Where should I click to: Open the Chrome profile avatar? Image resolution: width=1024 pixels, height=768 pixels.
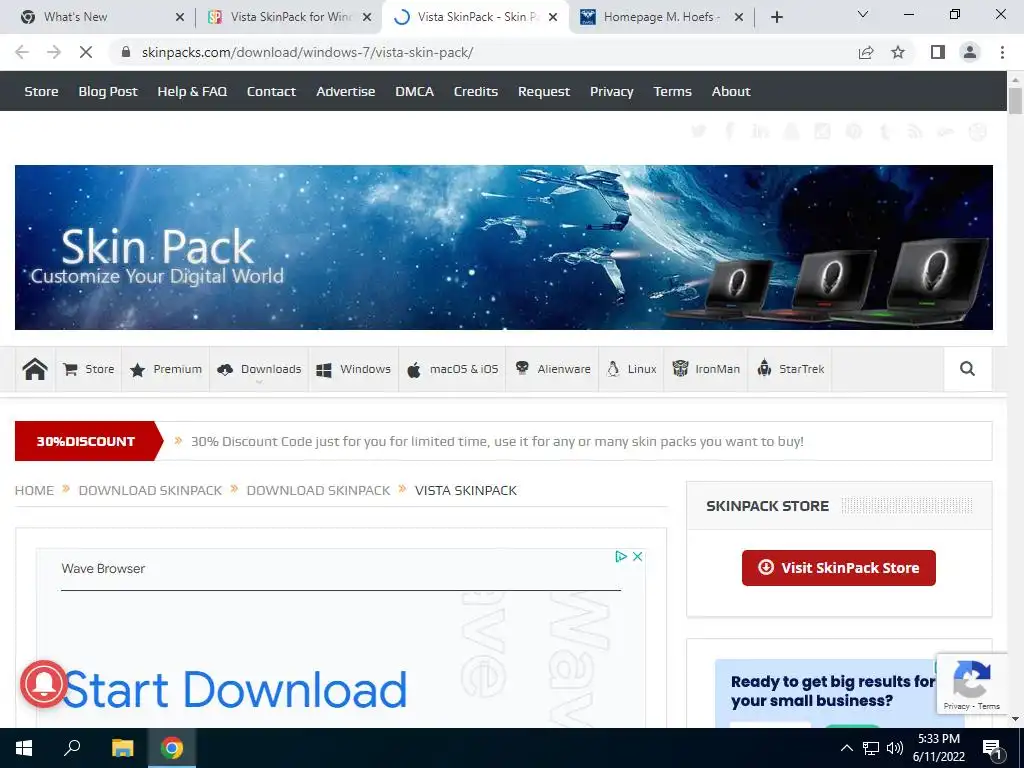tap(970, 52)
